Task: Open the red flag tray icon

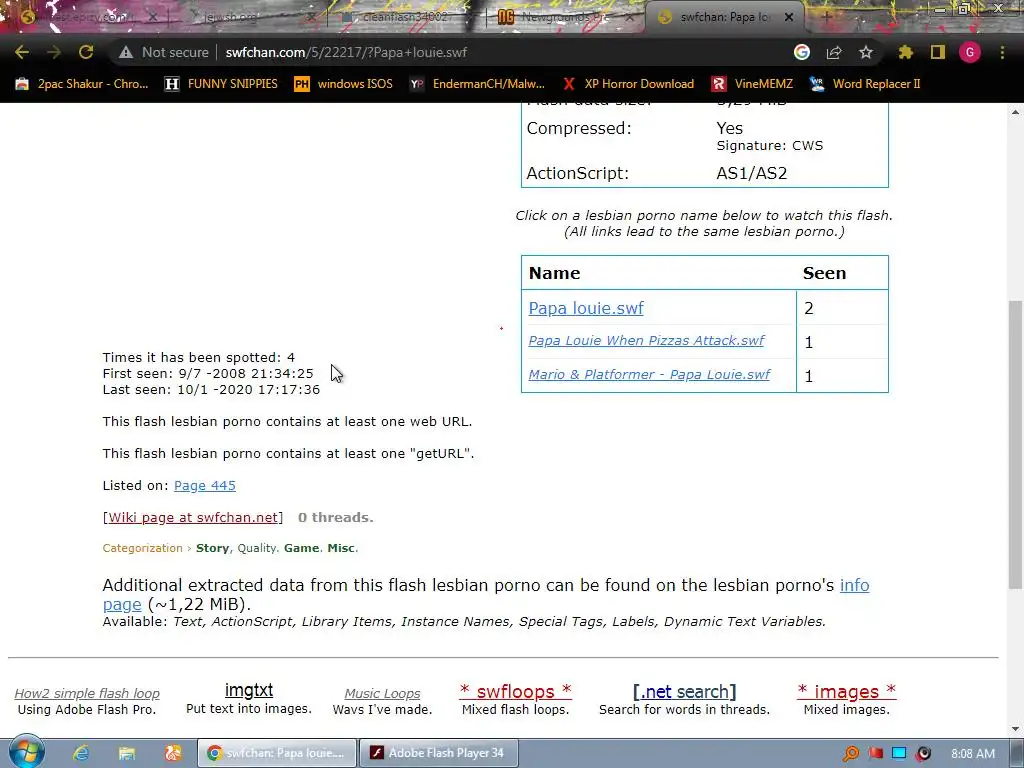Action: pos(875,754)
